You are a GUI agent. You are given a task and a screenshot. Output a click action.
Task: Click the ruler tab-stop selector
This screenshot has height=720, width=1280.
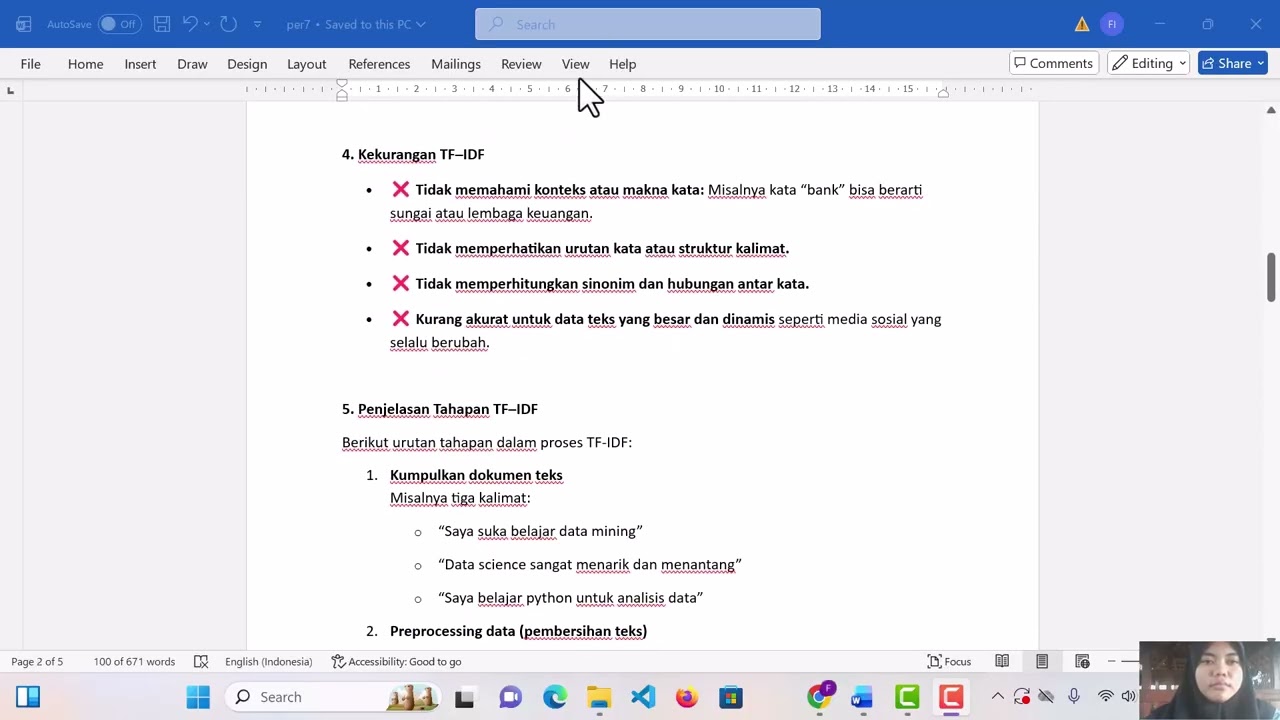[10, 91]
